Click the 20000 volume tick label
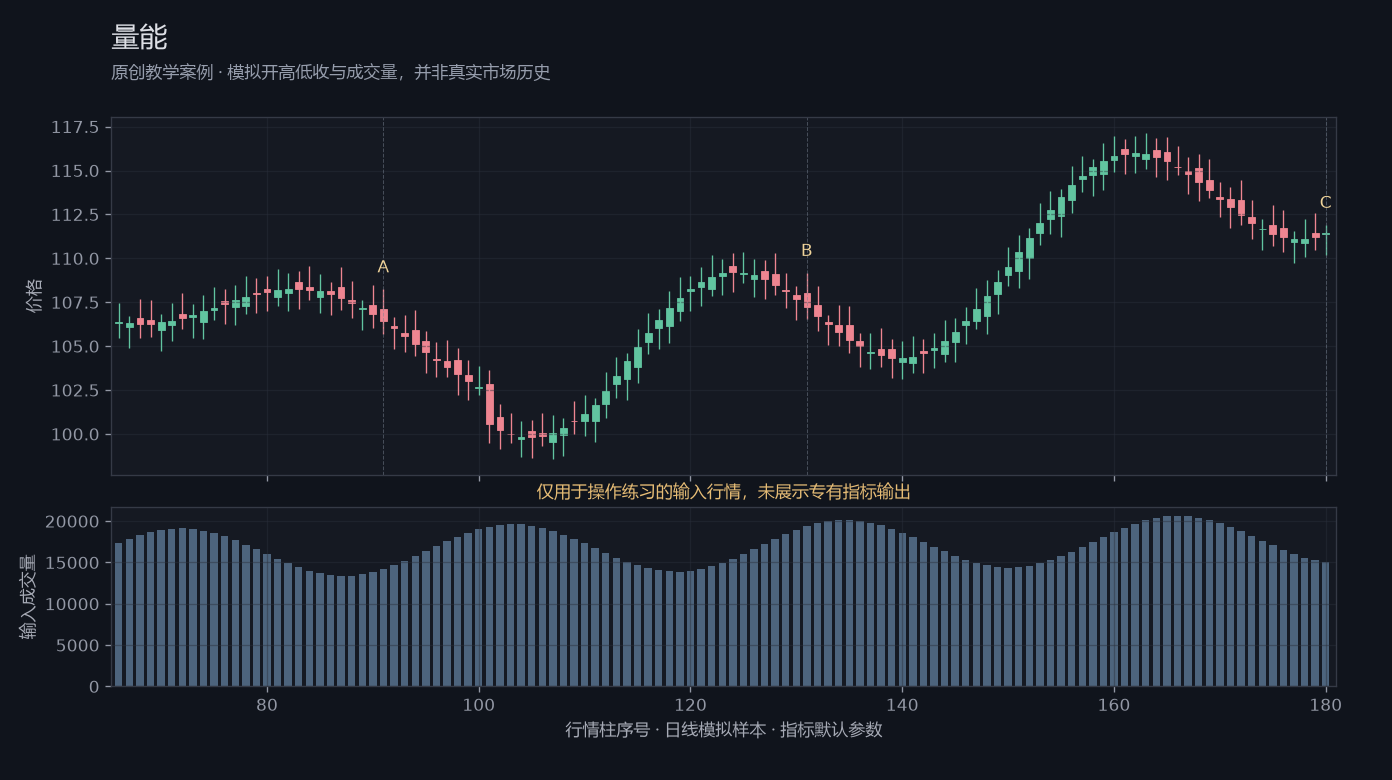Screen dimensions: 1392x780 tap(73, 522)
